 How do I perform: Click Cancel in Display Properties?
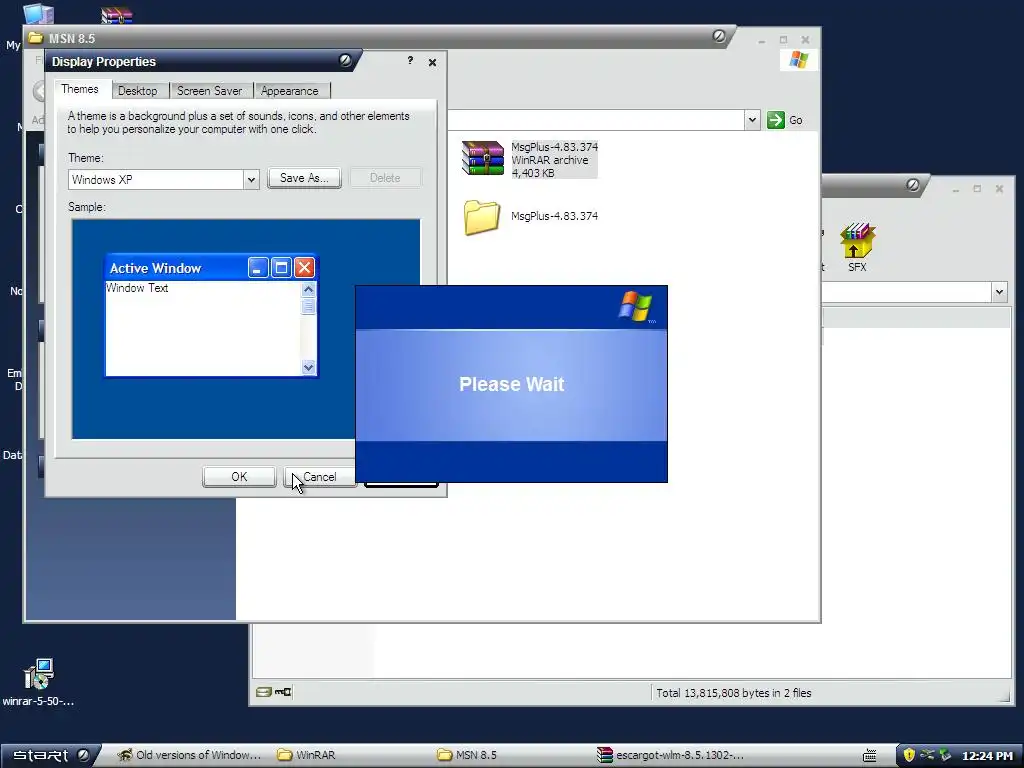point(320,477)
